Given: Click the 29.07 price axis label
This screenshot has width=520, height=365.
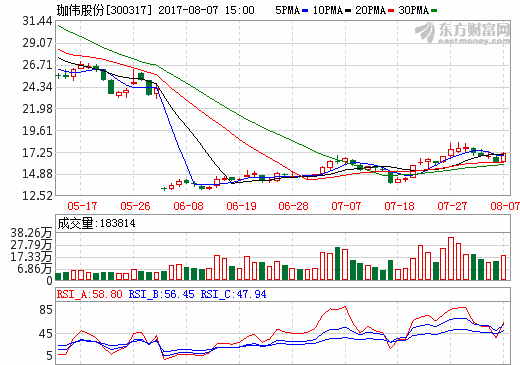Looking at the screenshot, I should (x=38, y=43).
